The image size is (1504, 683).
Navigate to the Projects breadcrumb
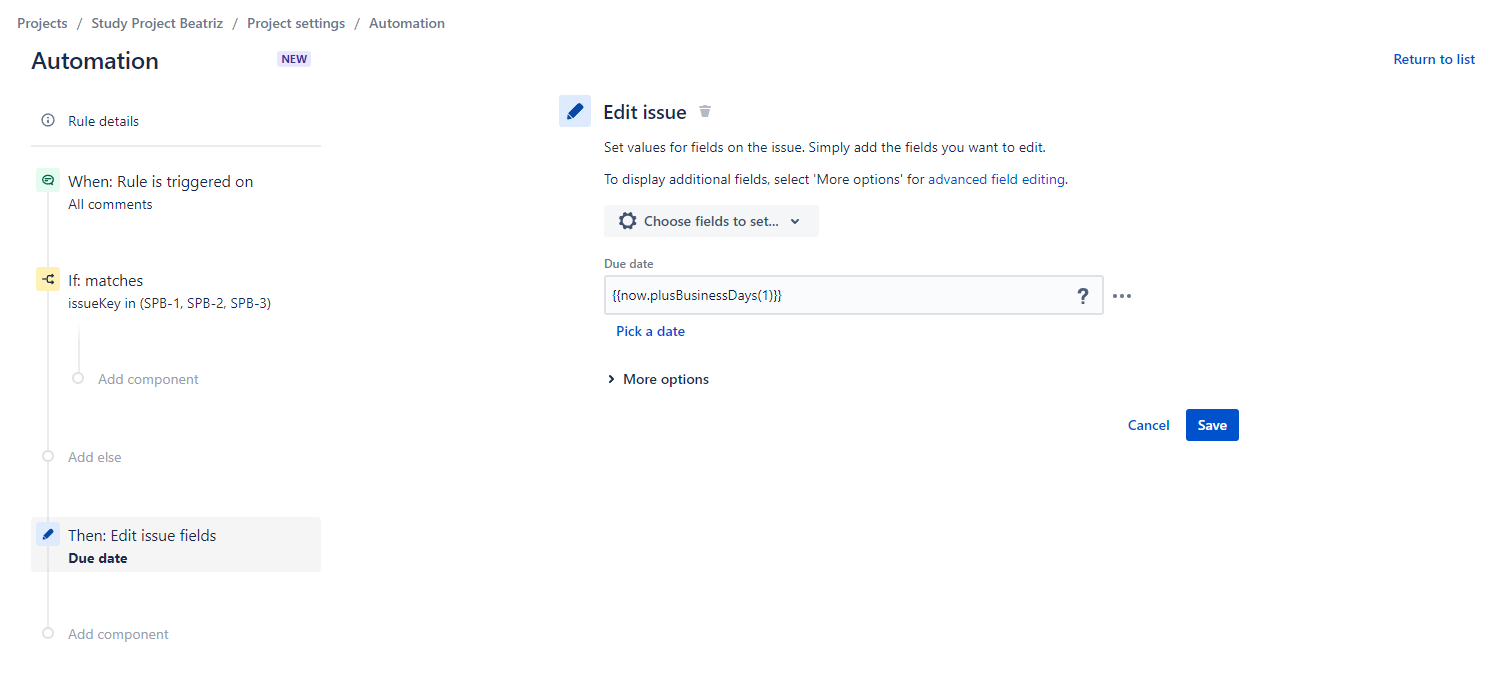click(x=42, y=22)
